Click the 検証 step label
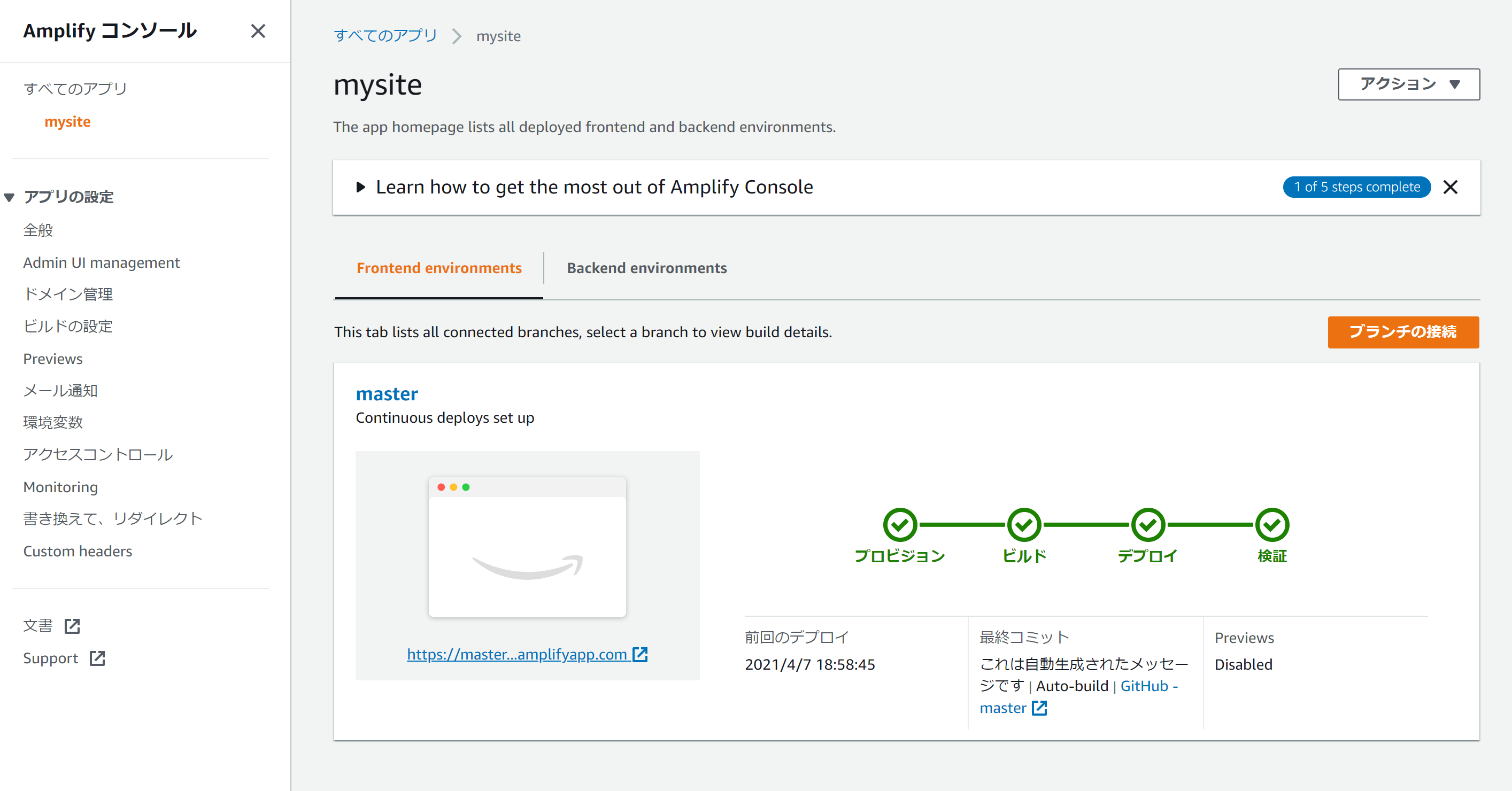This screenshot has width=1512, height=791. pos(1272,556)
